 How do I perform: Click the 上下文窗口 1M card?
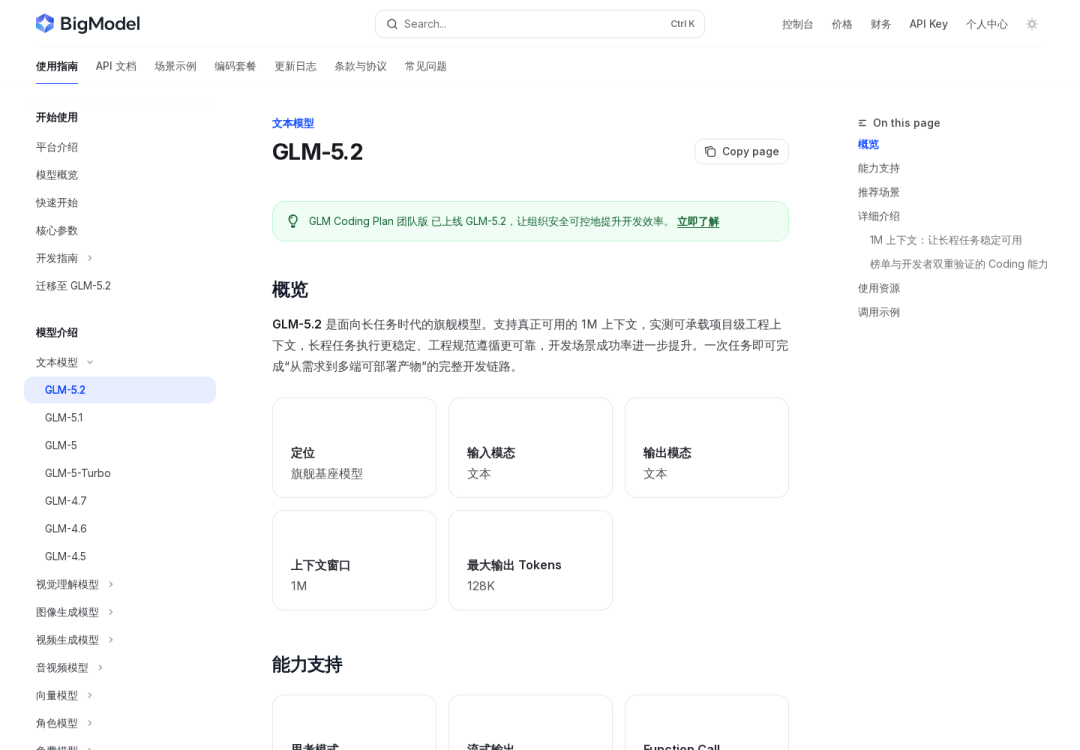[x=354, y=561]
